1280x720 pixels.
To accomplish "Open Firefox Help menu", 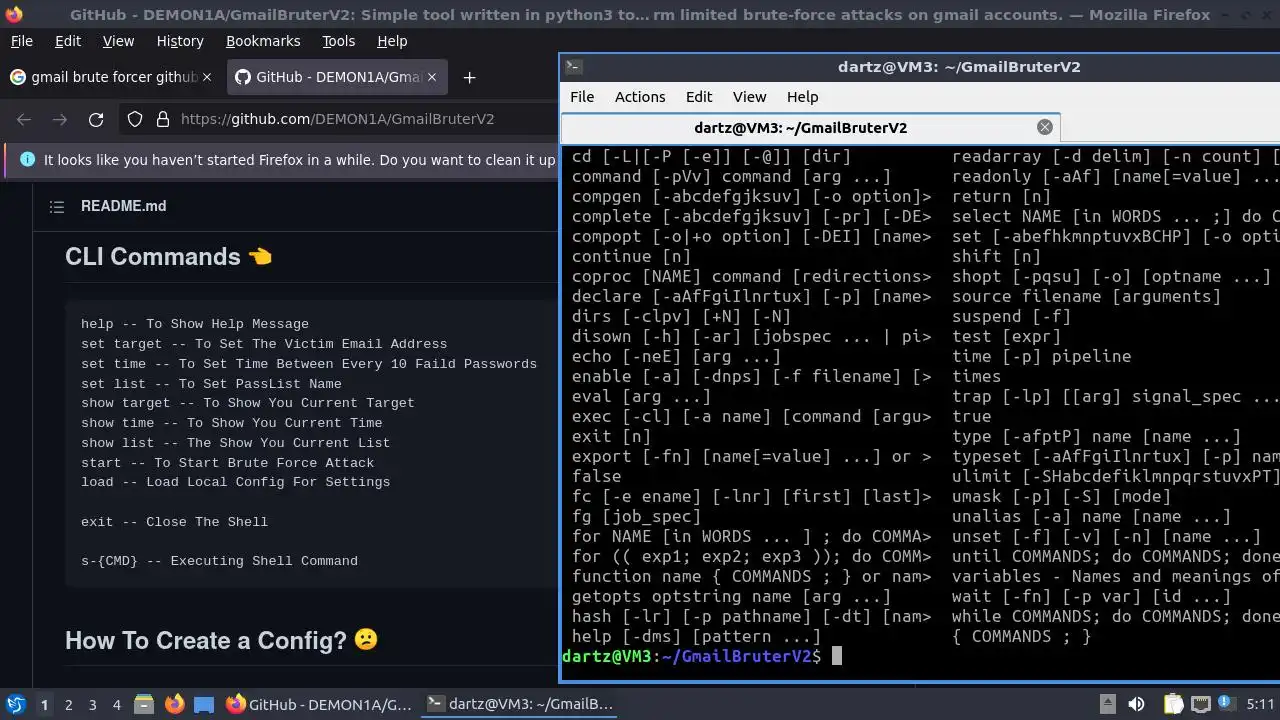I will pos(392,41).
